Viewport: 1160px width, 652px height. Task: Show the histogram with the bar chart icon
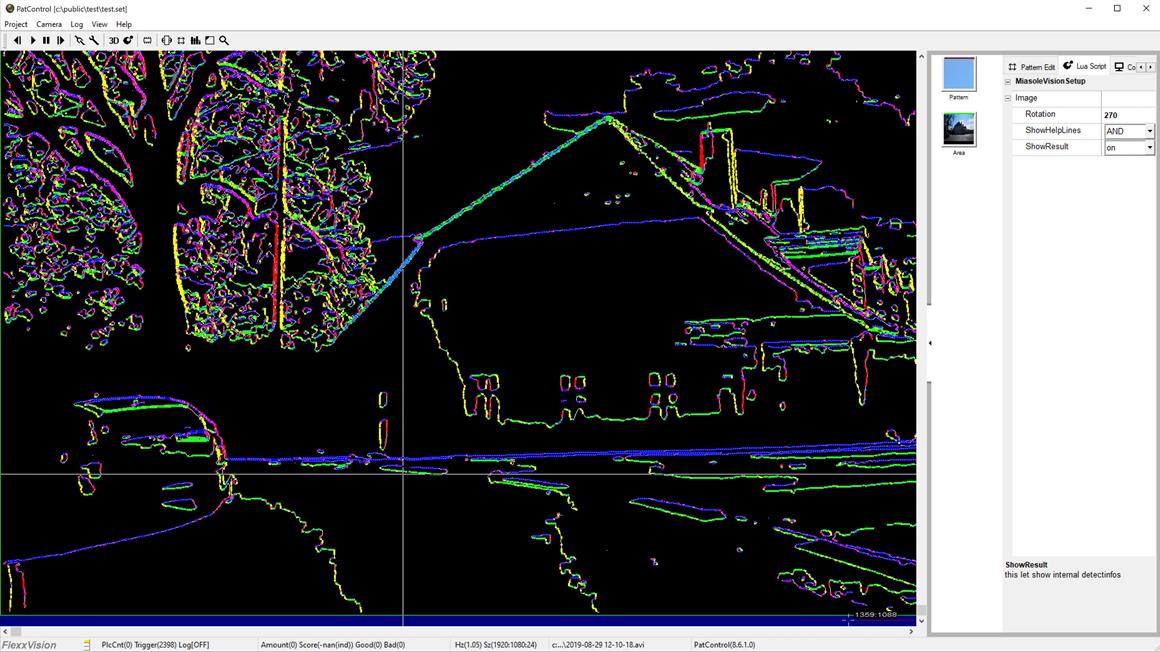point(195,41)
